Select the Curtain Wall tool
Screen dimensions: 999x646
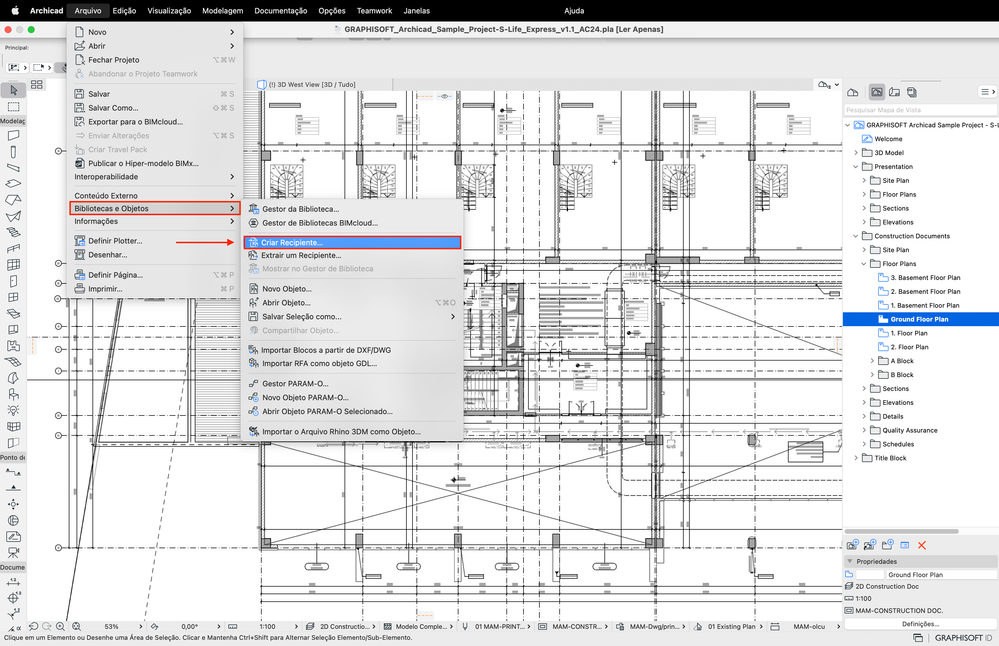point(13,264)
